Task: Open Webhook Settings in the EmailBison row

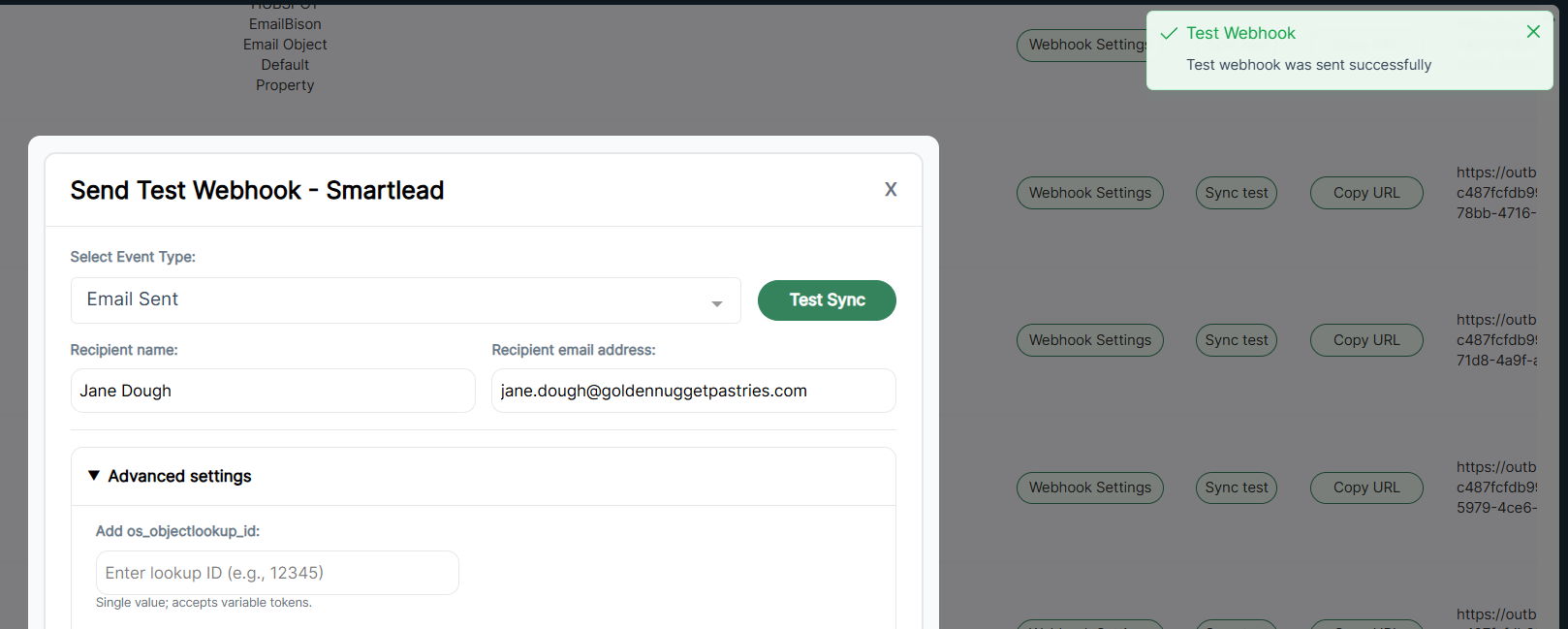Action: pyautogui.click(x=1081, y=45)
